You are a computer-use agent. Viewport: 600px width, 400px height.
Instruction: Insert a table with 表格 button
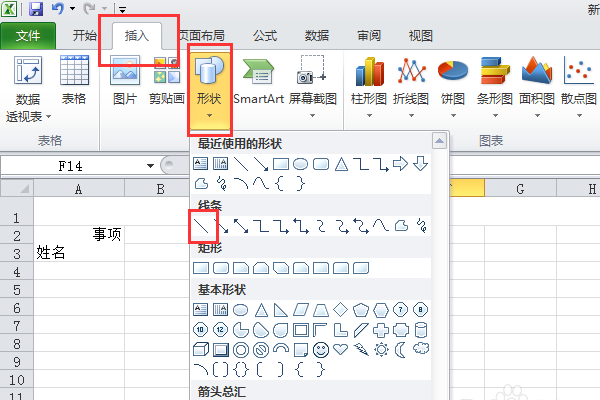pyautogui.click(x=74, y=80)
